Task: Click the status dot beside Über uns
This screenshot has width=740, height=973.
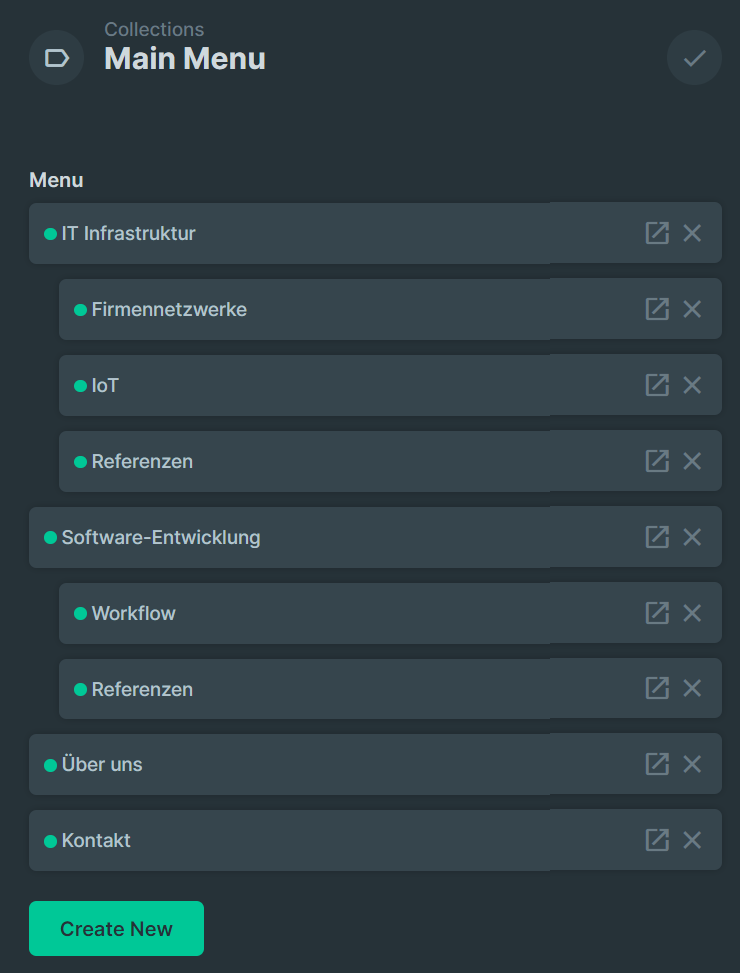Action: [48, 764]
